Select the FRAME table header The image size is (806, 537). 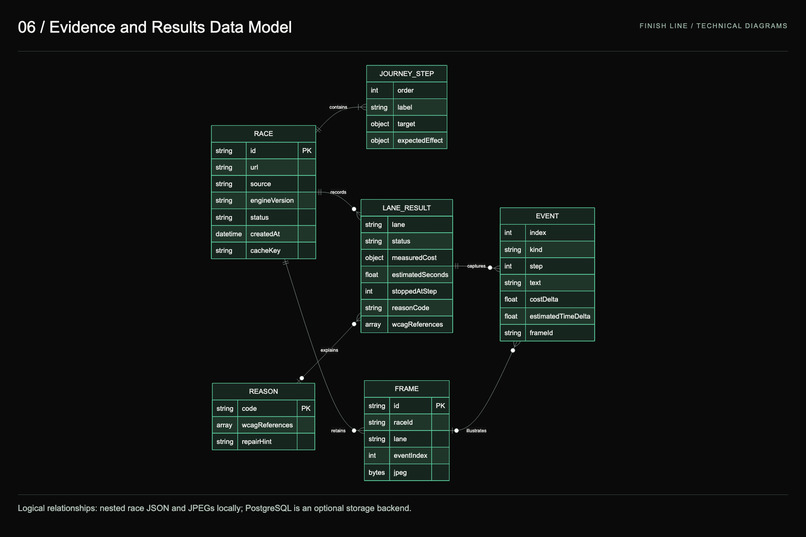tap(407, 388)
